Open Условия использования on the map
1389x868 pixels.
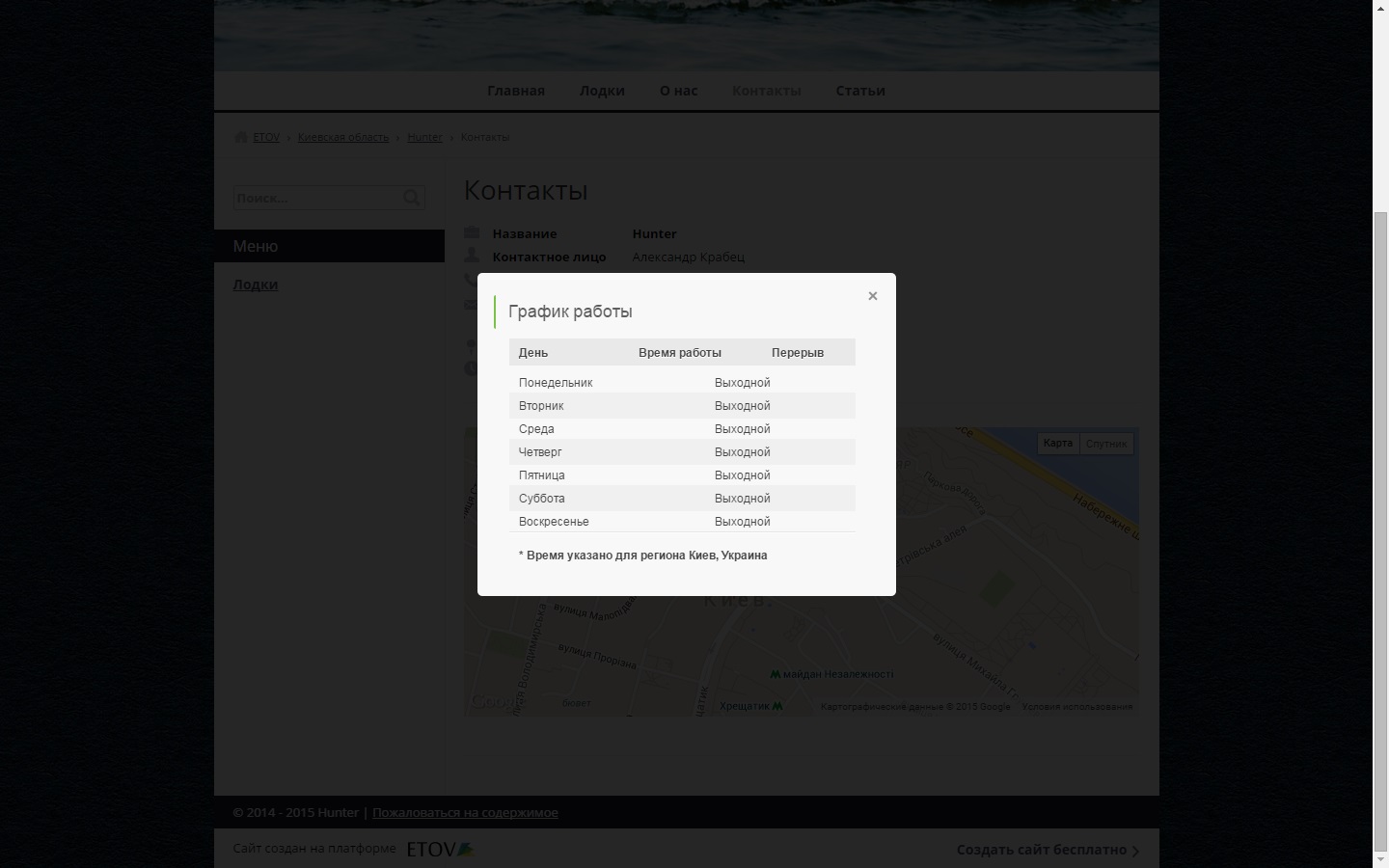(x=1076, y=707)
